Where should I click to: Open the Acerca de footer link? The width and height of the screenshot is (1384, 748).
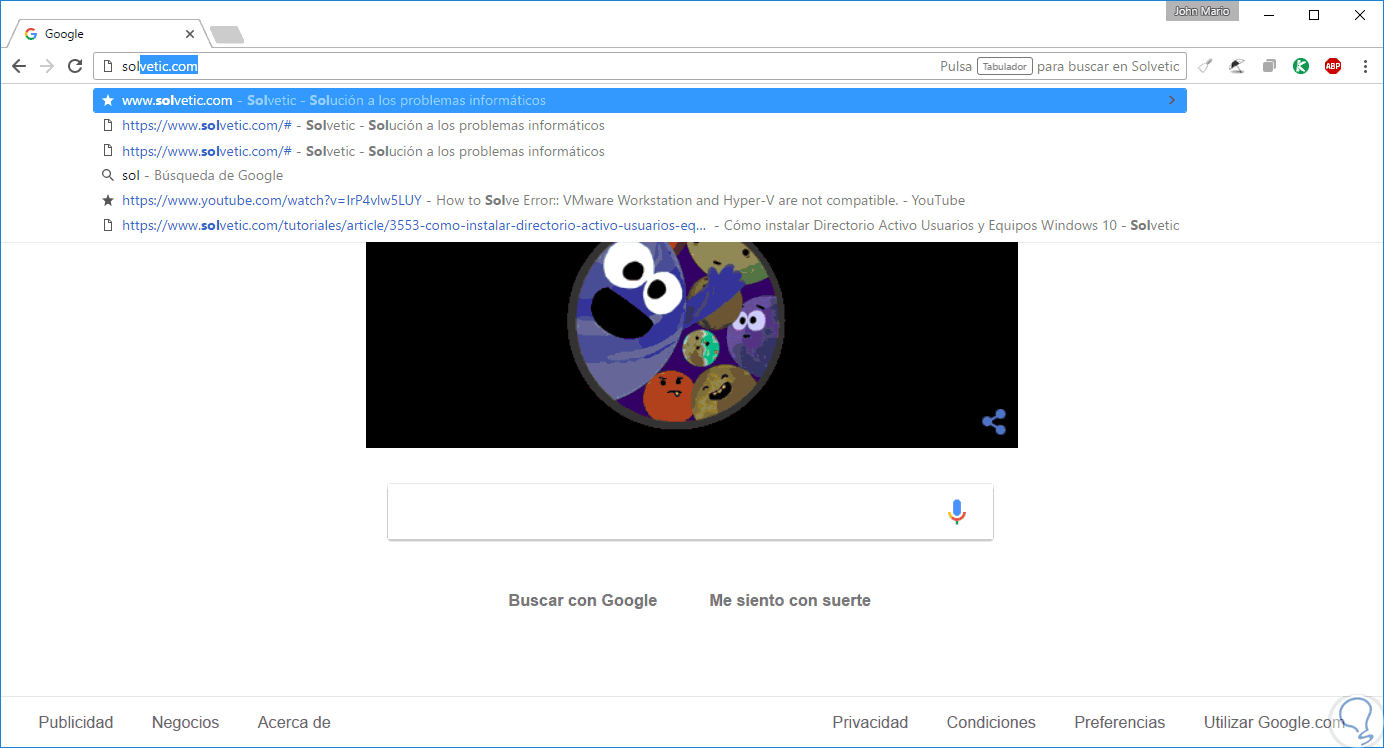(294, 722)
